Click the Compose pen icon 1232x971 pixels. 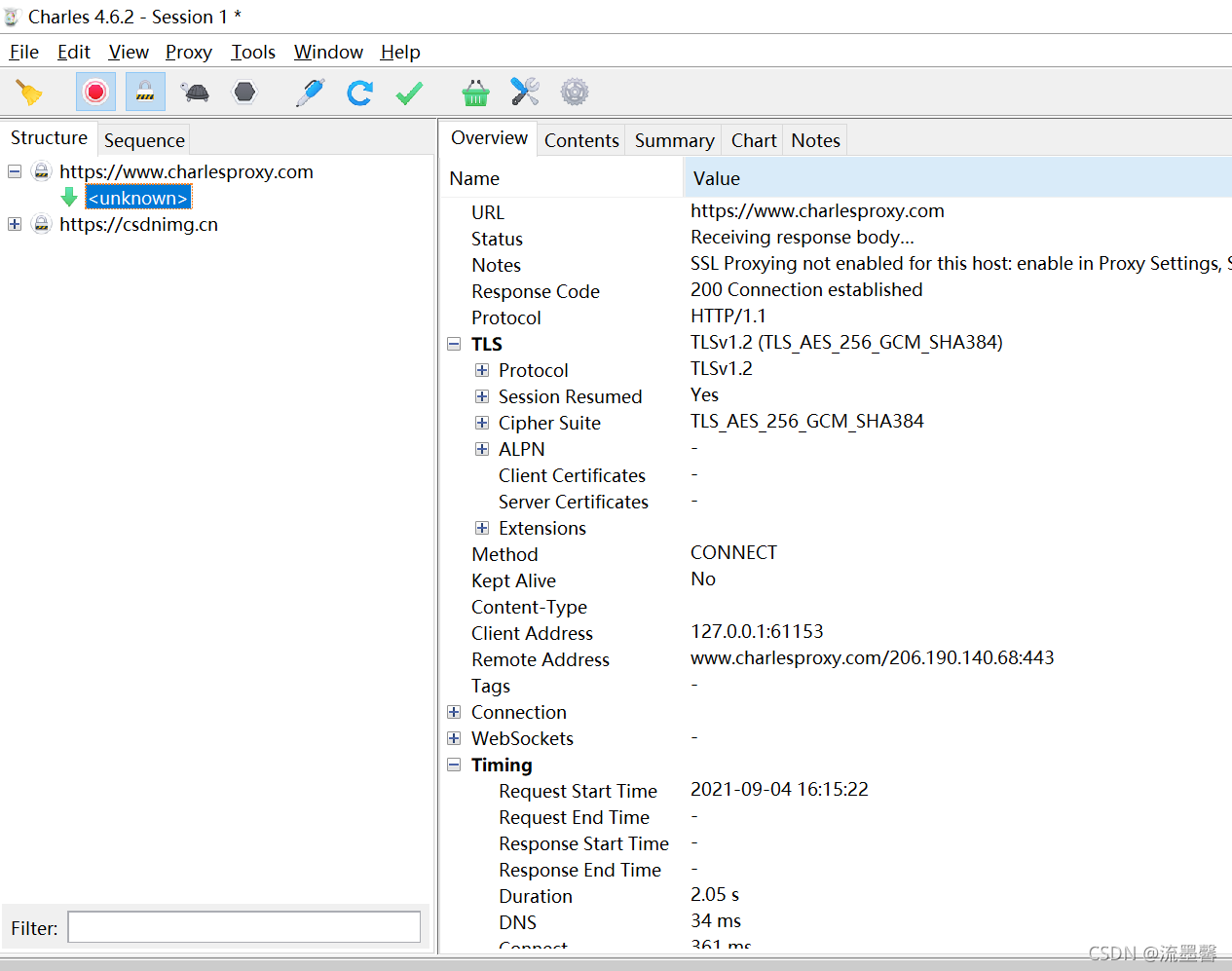point(310,93)
